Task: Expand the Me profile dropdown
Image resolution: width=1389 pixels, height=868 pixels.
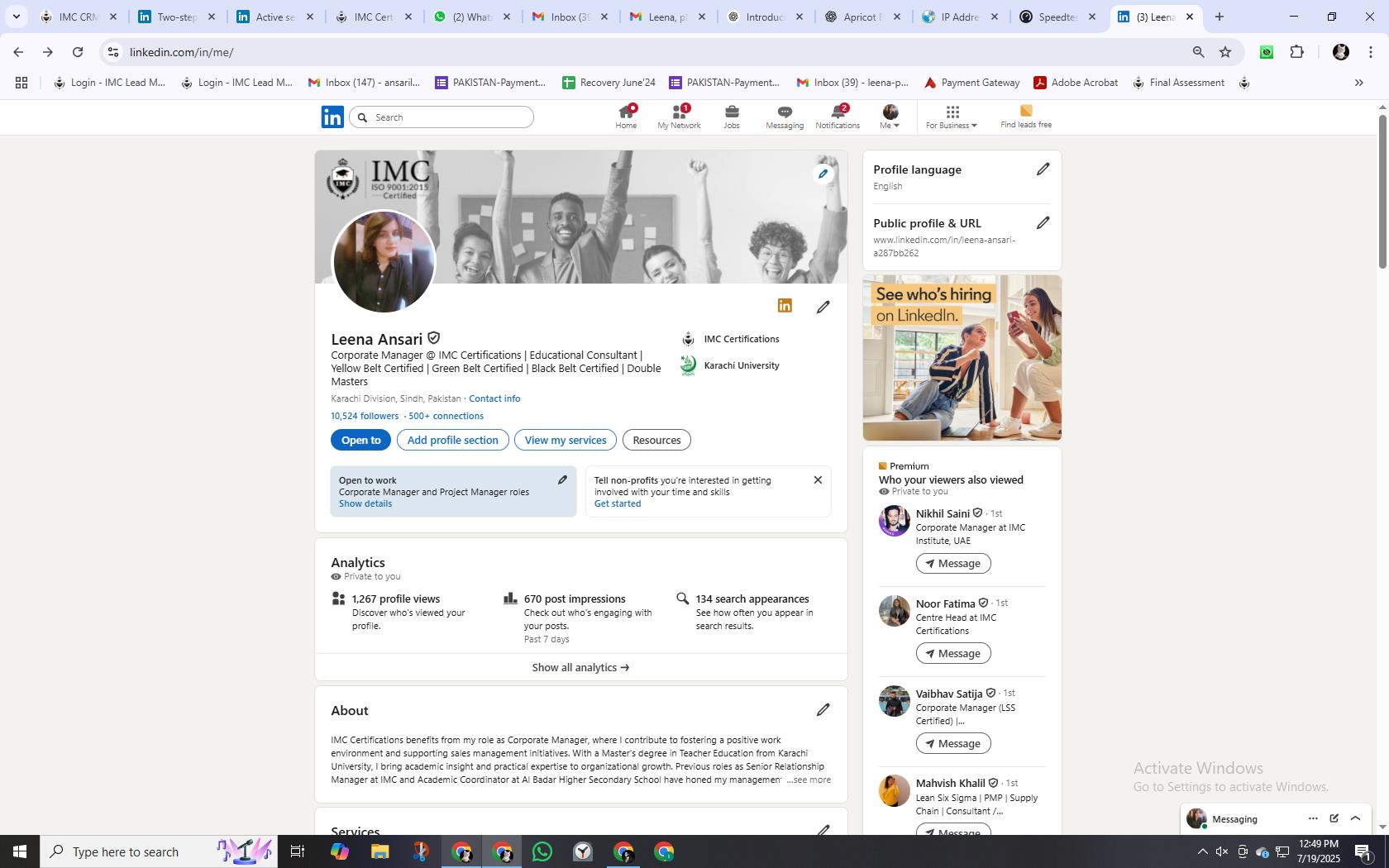Action: pyautogui.click(x=890, y=117)
